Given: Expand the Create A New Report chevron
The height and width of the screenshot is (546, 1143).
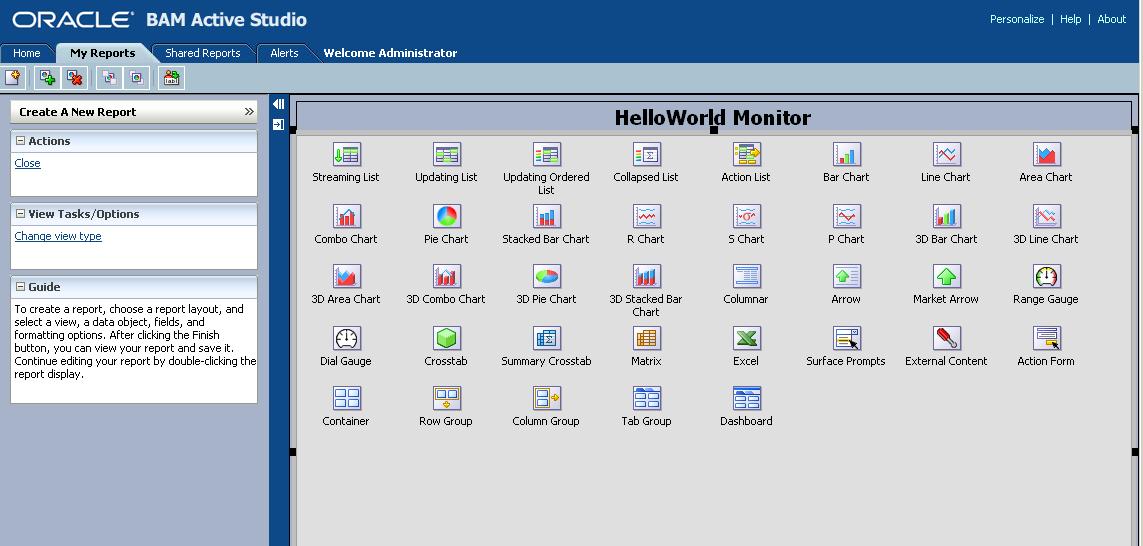Looking at the screenshot, I should 249,112.
